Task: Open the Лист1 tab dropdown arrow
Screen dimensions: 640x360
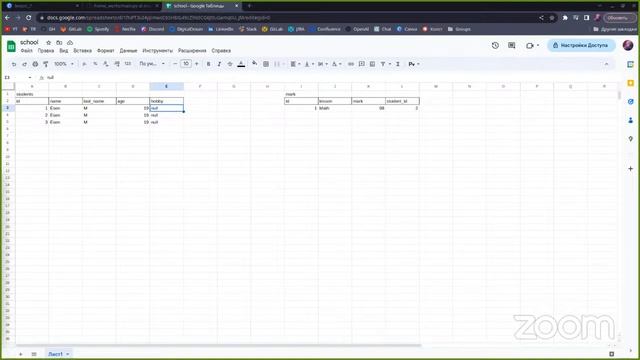Action: tap(68, 354)
